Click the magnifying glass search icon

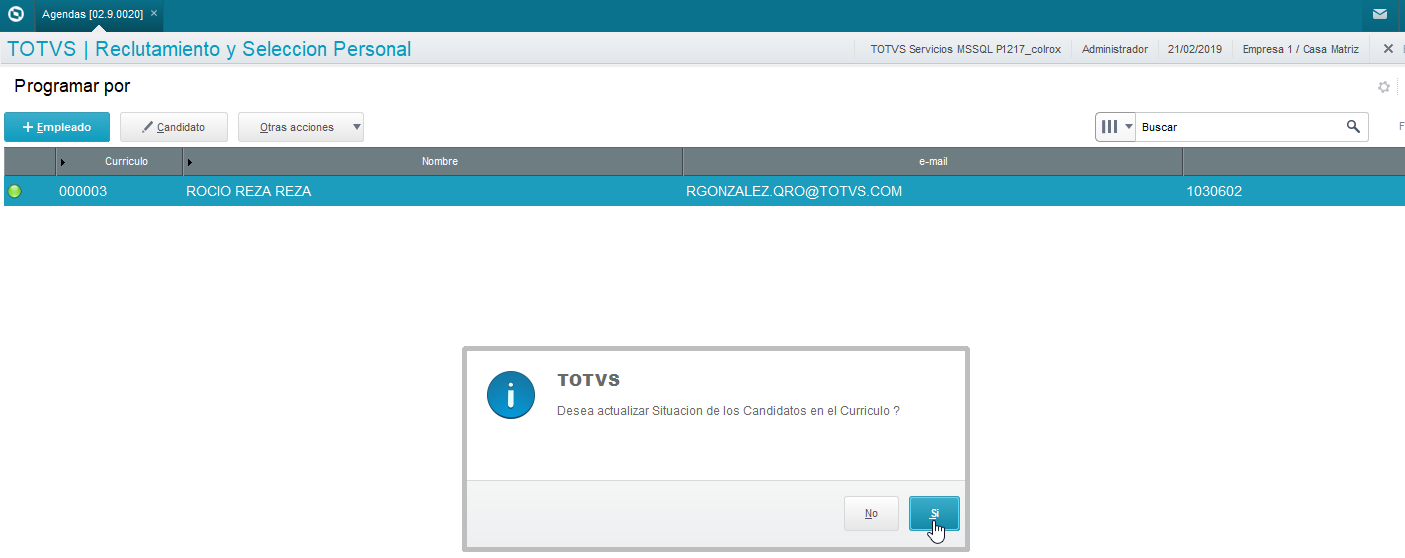coord(1353,127)
